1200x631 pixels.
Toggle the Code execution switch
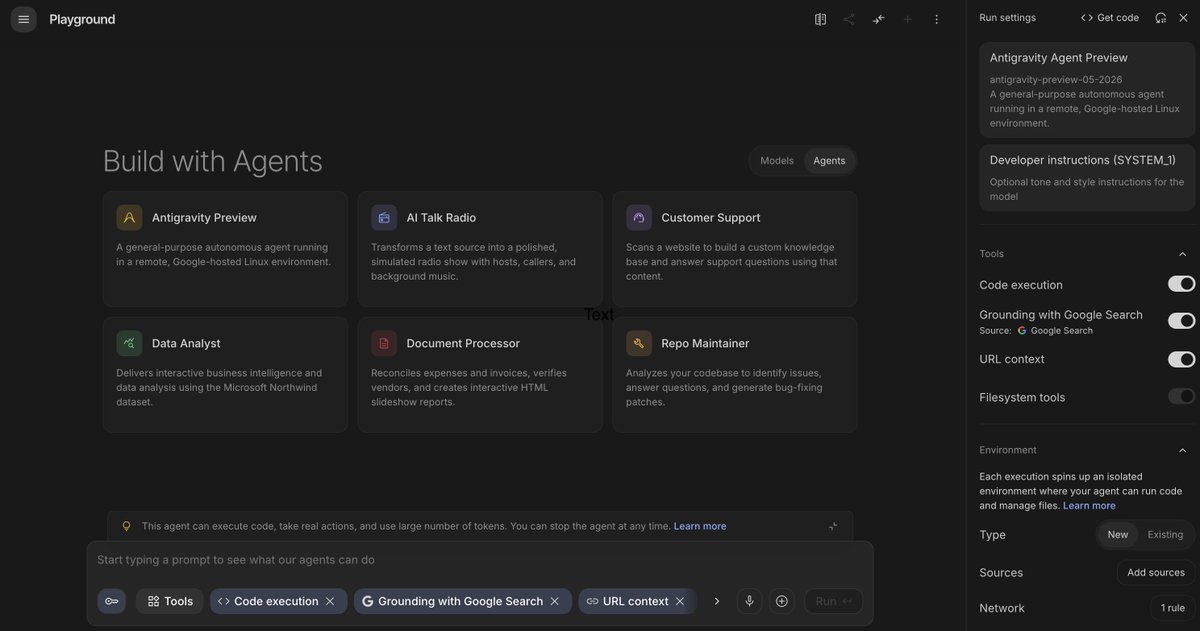coord(1181,284)
